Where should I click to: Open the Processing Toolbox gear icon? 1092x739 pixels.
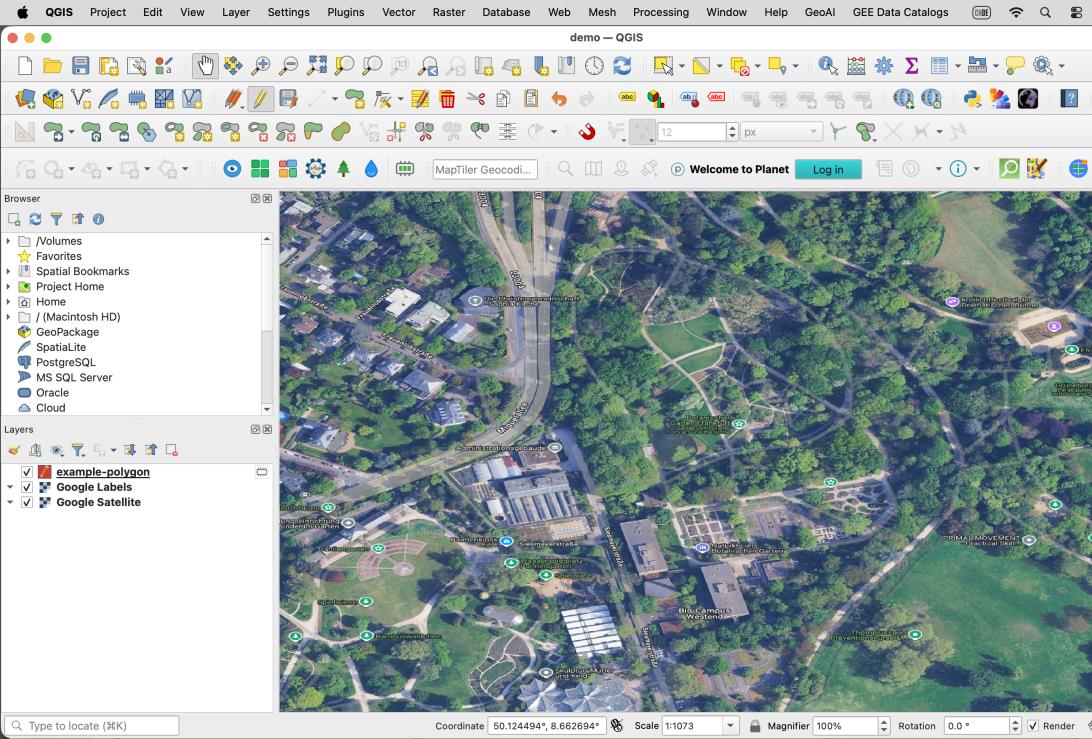[x=884, y=66]
